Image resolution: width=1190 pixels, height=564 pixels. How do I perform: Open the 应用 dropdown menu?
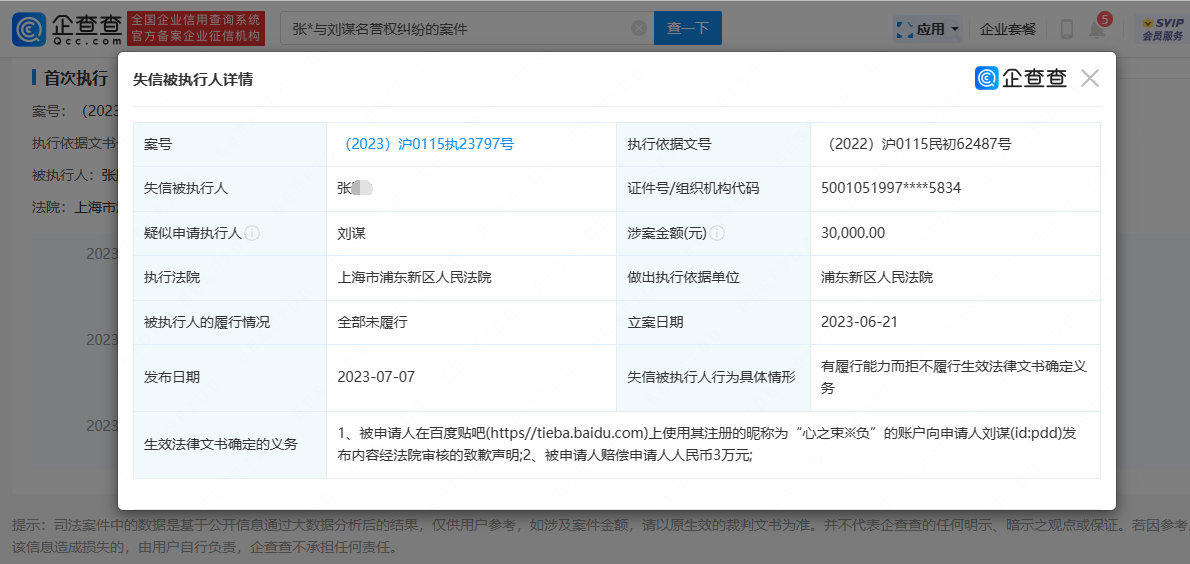point(927,30)
